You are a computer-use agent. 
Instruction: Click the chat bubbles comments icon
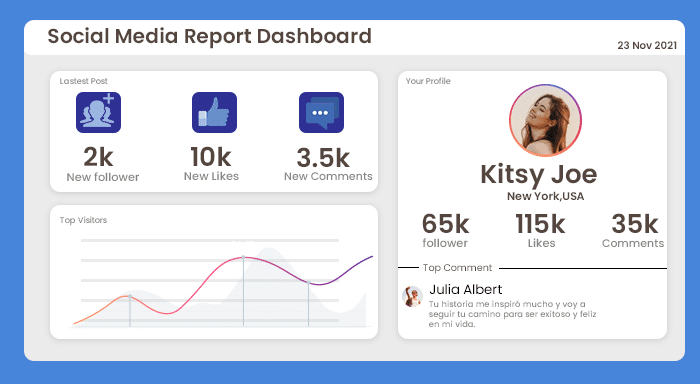(x=321, y=113)
